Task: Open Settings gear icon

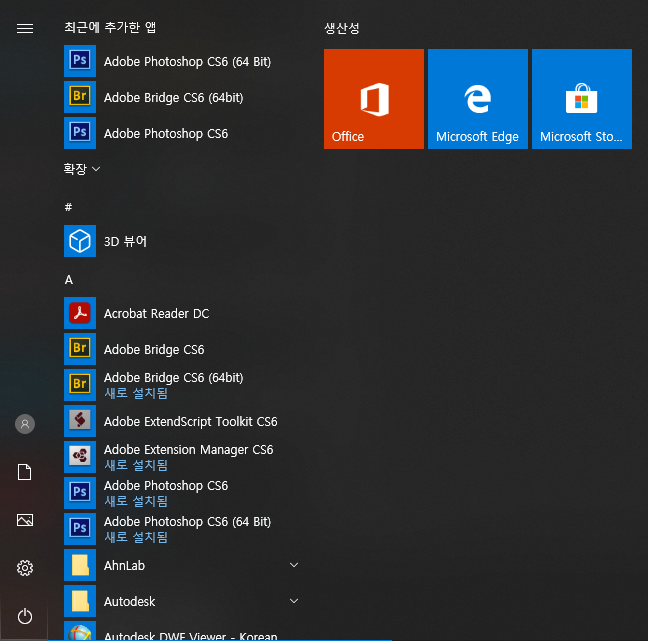Action: [x=25, y=568]
